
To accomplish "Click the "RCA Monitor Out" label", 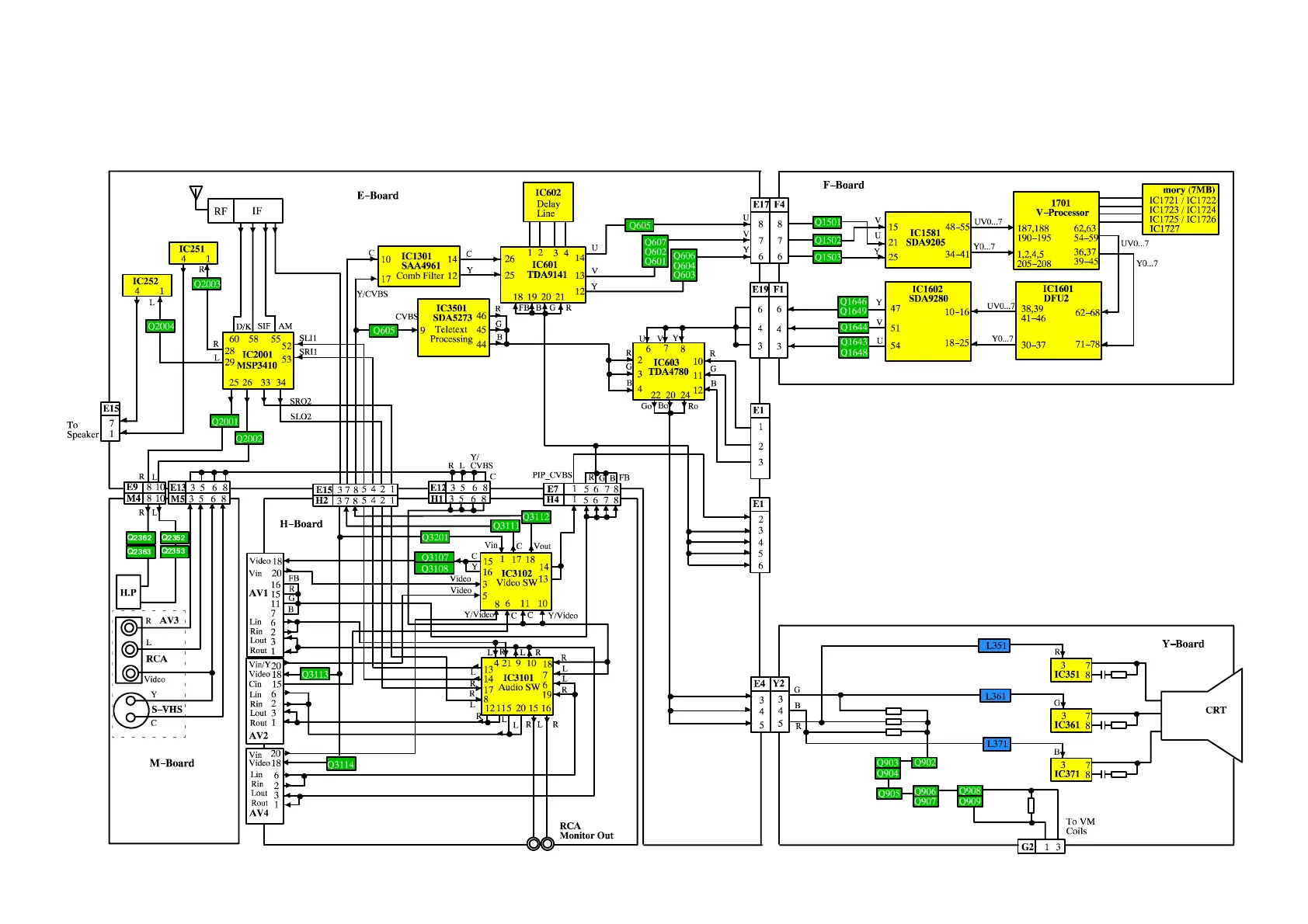I will (586, 831).
